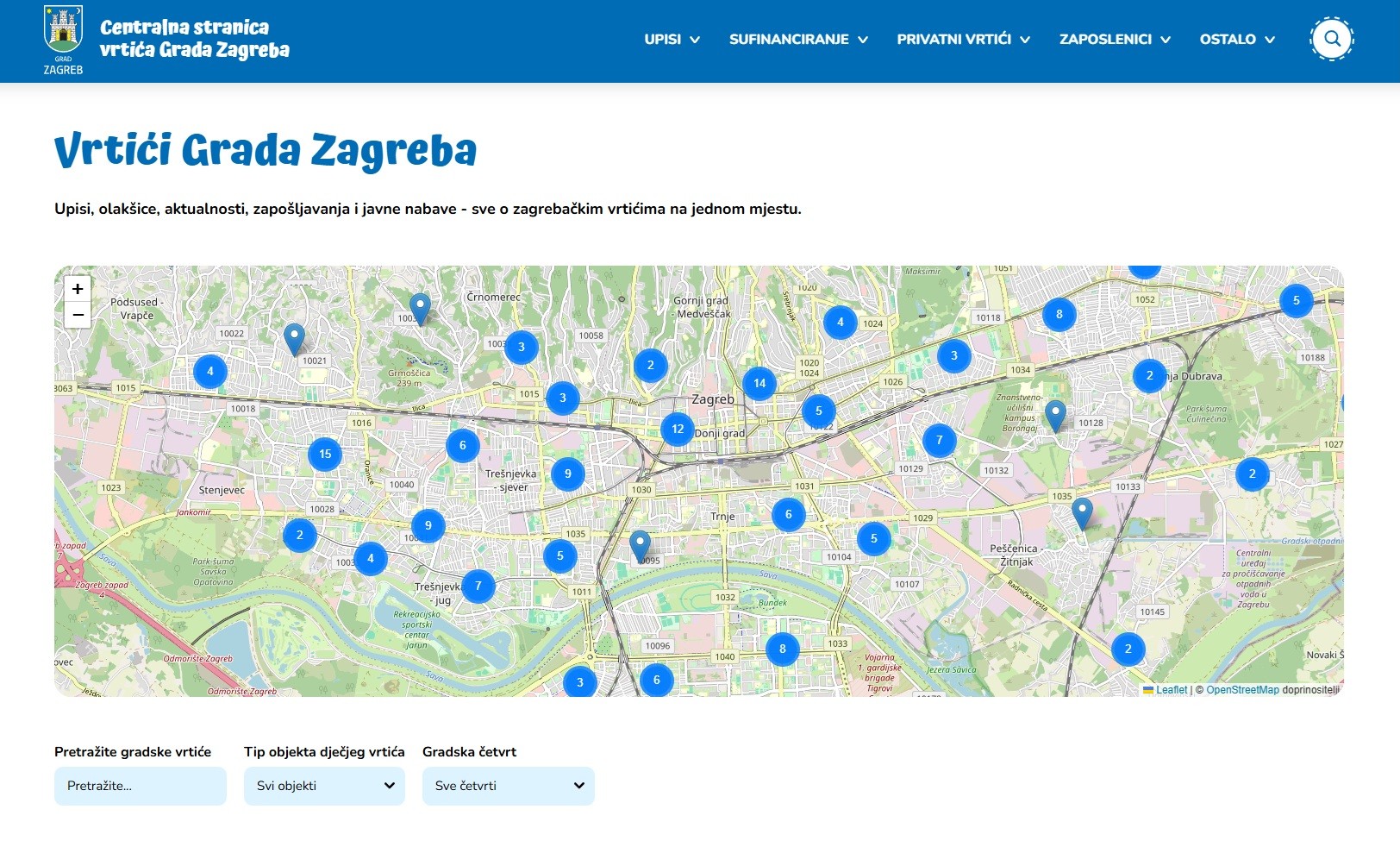Open the cluster marker showing 15 kindergartens
Image resolution: width=1400 pixels, height=847 pixels.
click(x=325, y=454)
